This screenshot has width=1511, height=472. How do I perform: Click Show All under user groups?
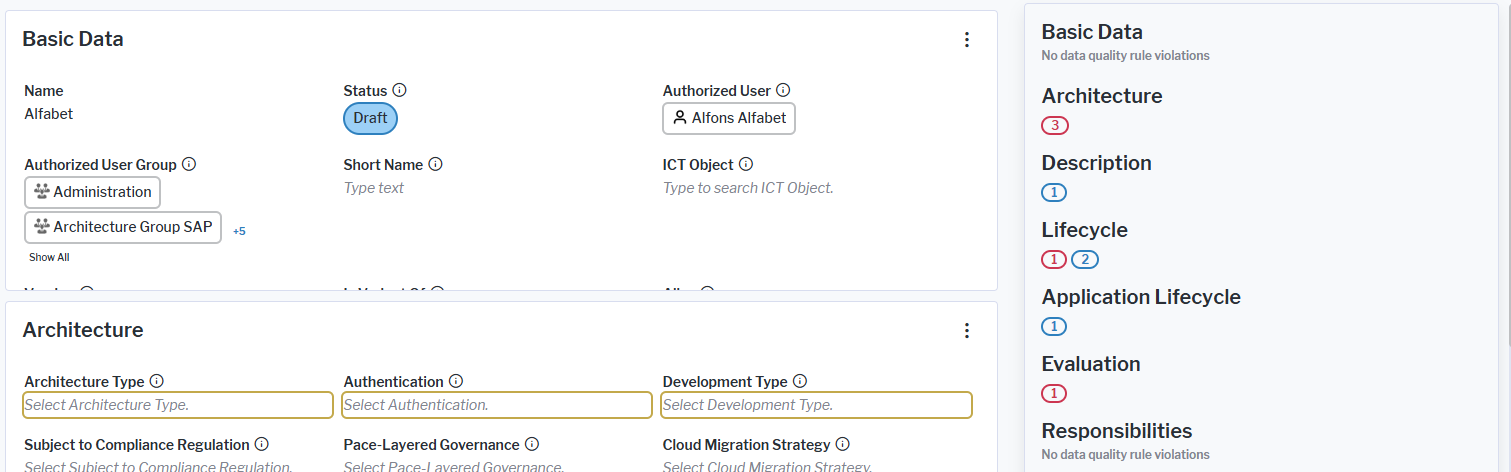tap(49, 257)
